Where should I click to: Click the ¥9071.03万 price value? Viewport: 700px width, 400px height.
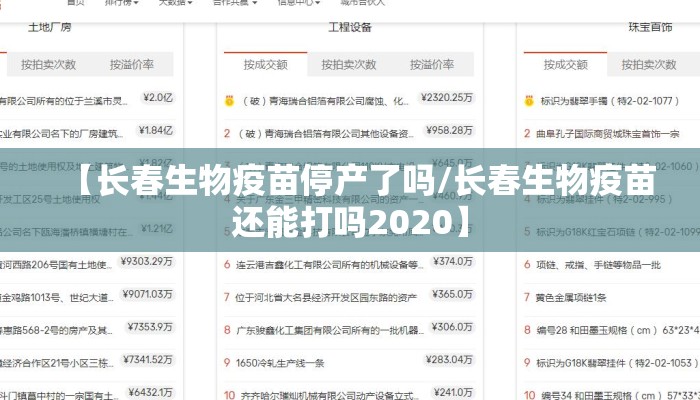(147, 294)
